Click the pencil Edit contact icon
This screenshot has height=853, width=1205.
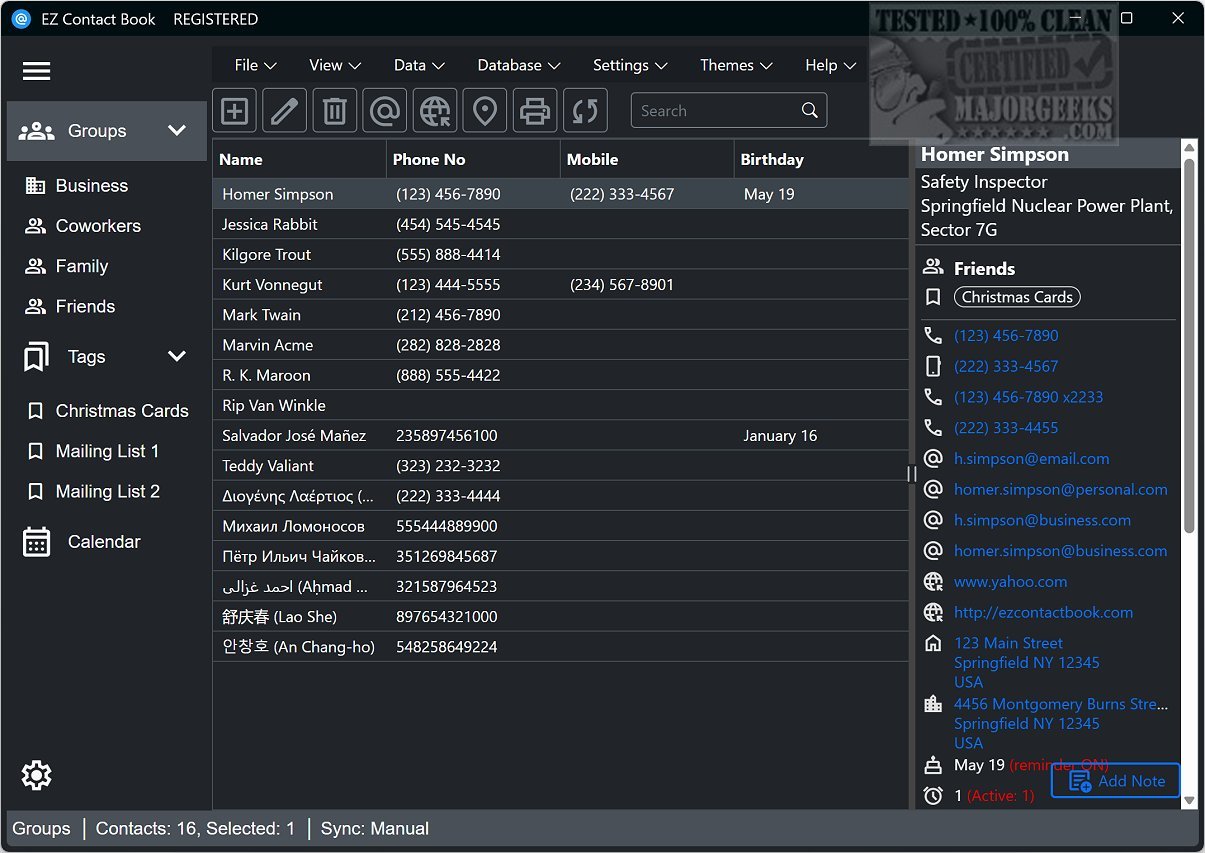[285, 111]
